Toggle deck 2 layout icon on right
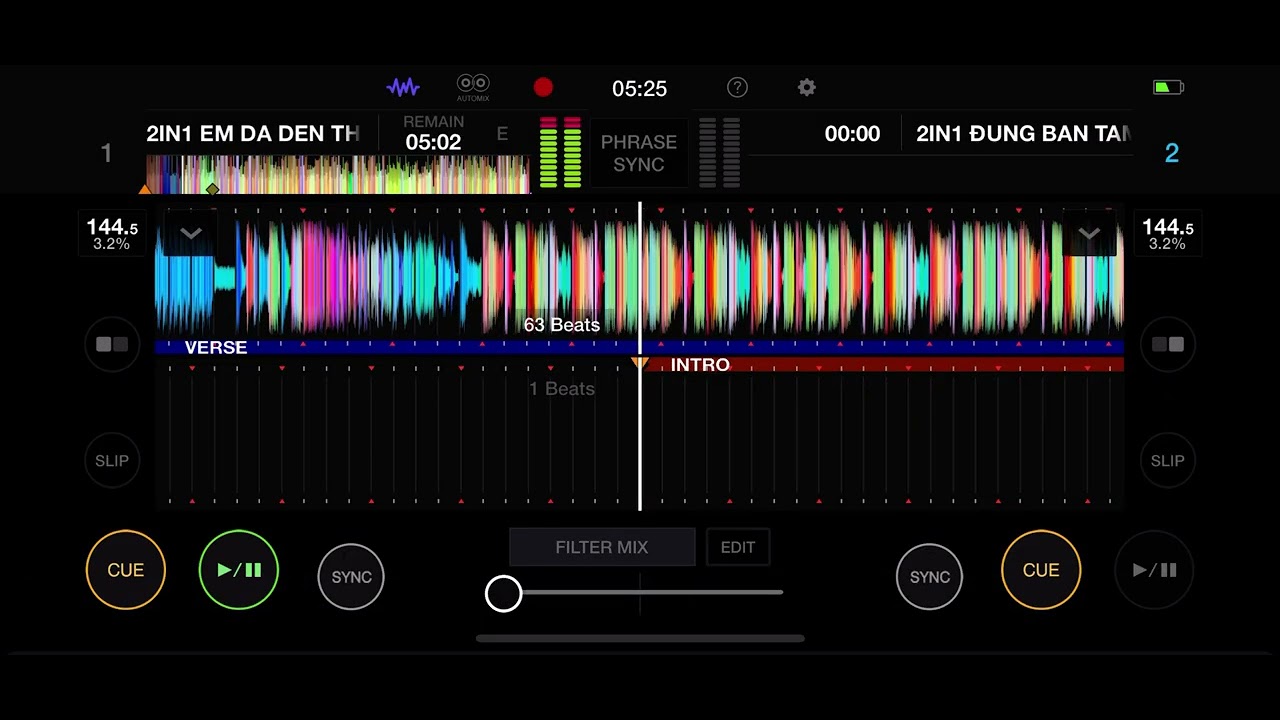Image resolution: width=1280 pixels, height=720 pixels. (1168, 345)
